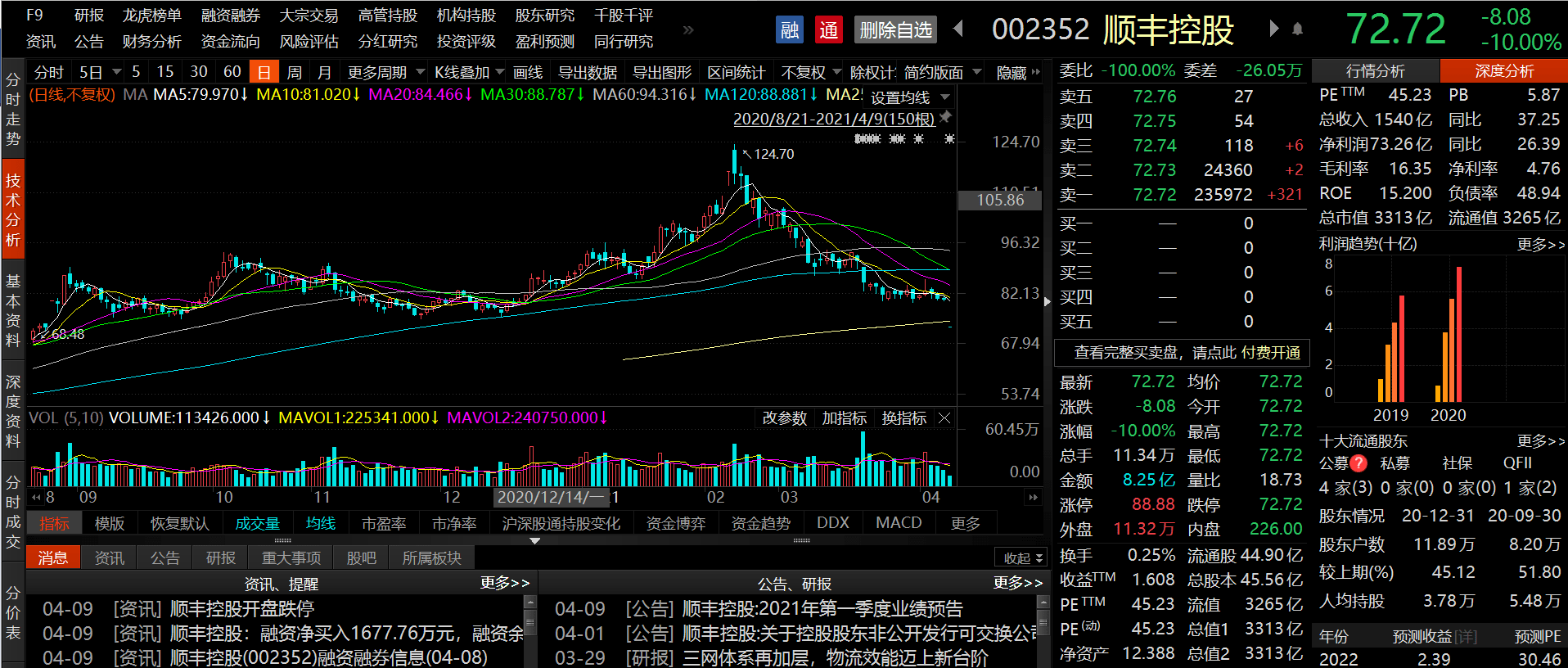Click the 收起 collapse news button

(x=1021, y=557)
